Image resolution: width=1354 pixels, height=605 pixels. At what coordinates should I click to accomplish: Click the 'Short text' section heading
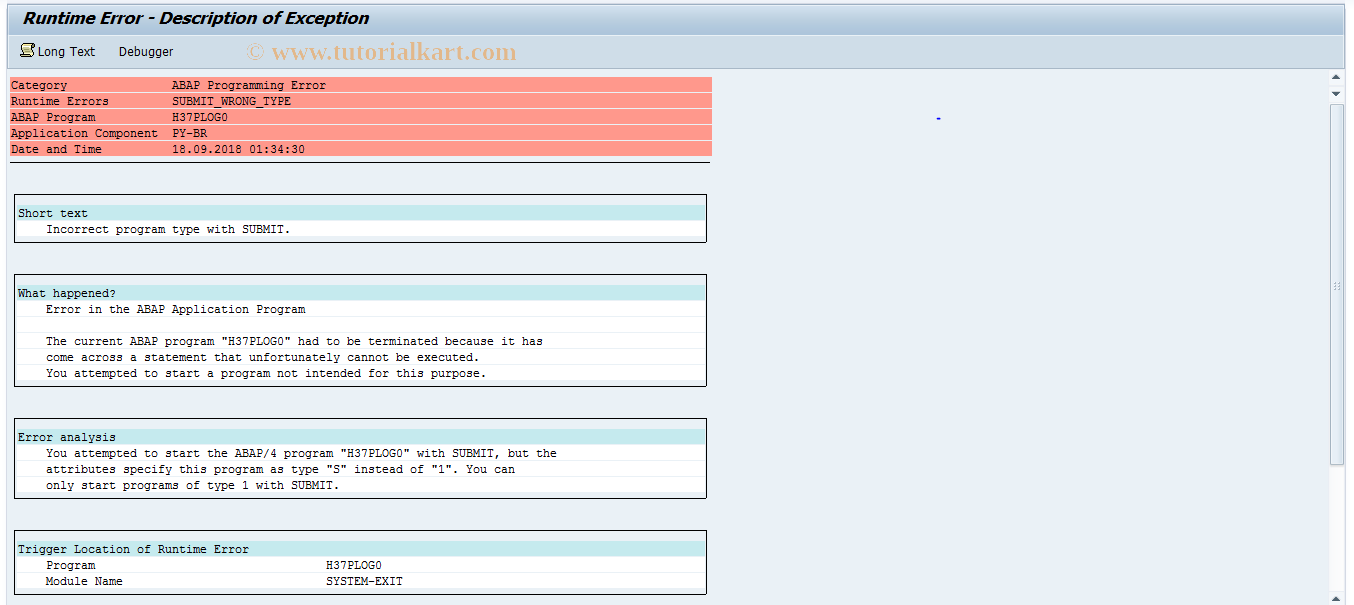click(x=53, y=213)
